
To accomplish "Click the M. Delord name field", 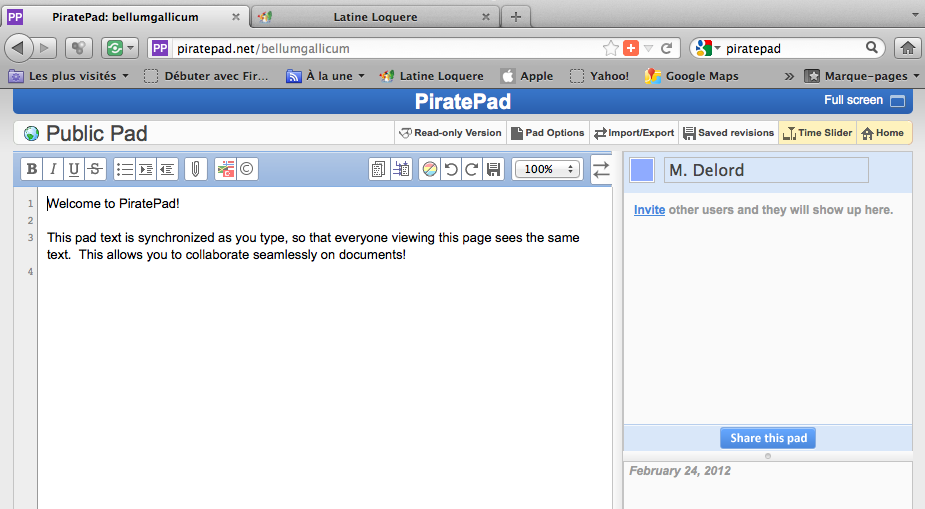I will click(x=766, y=170).
